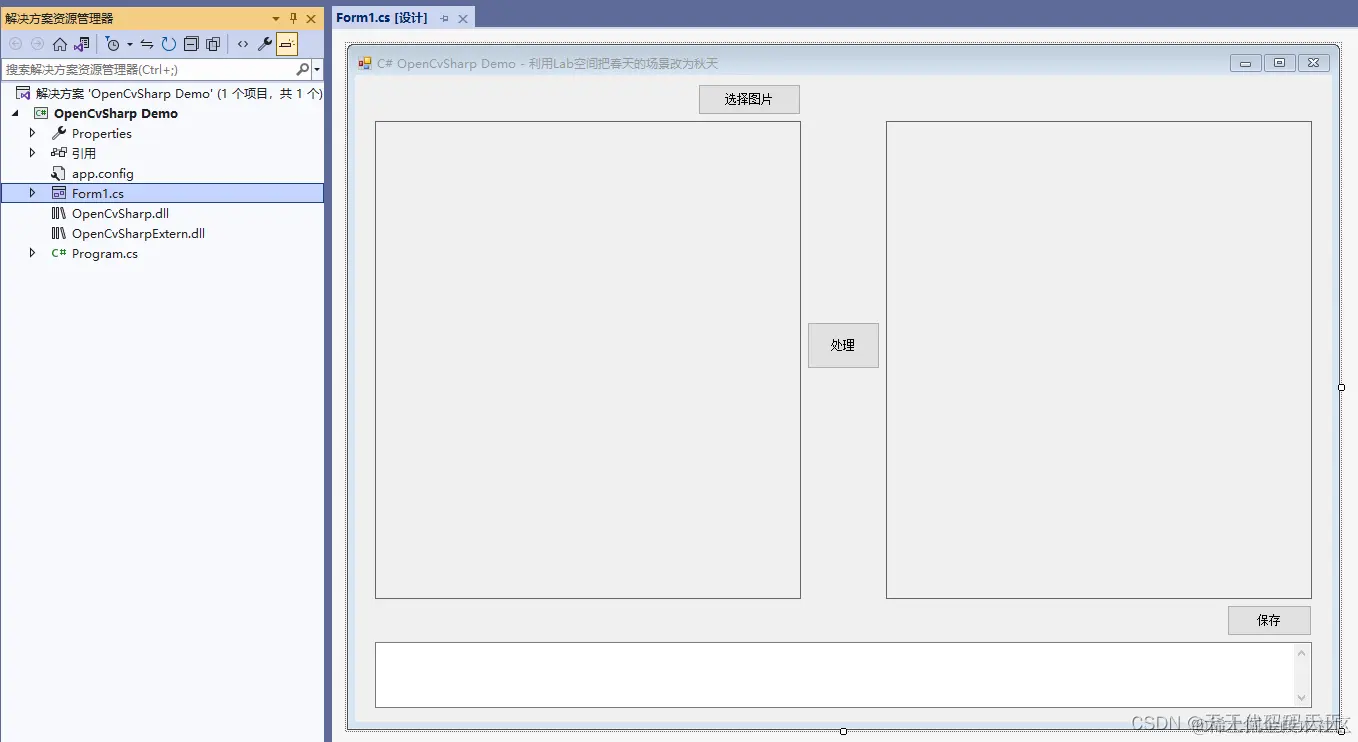1358x742 pixels.
Task: Click the 处理 button on the form
Action: [843, 345]
